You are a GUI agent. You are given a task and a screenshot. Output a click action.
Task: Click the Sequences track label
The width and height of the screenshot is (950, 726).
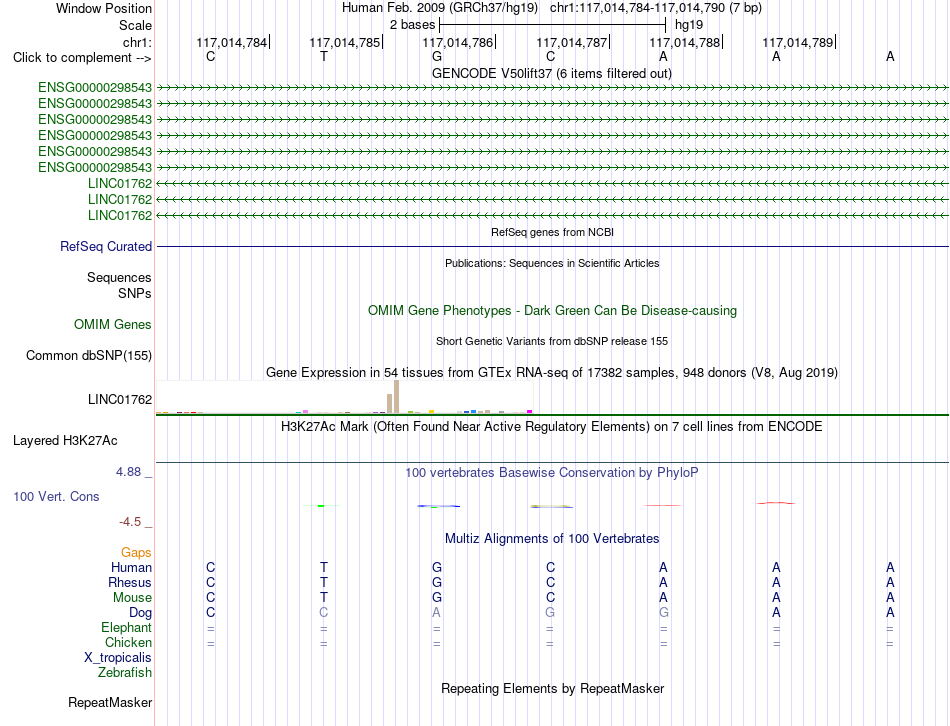coord(119,278)
